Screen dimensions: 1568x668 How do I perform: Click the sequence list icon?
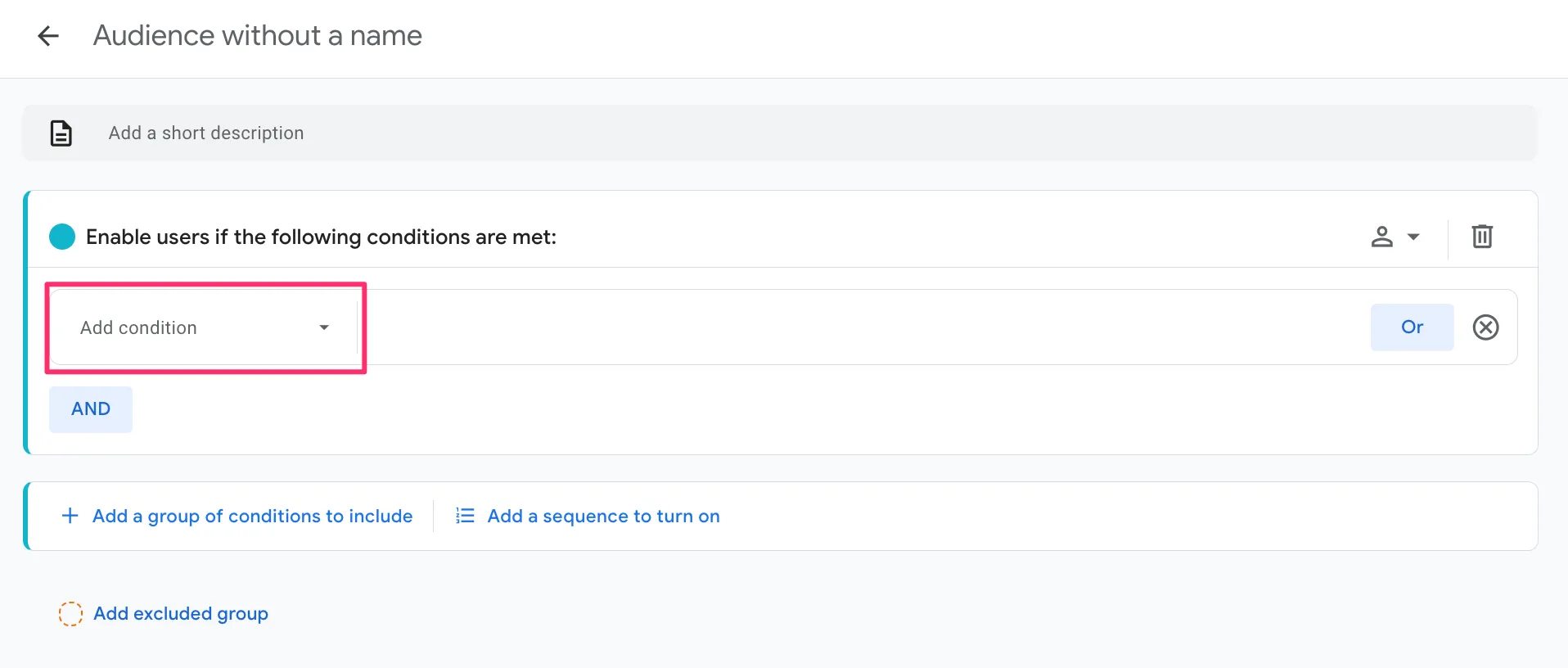(465, 516)
